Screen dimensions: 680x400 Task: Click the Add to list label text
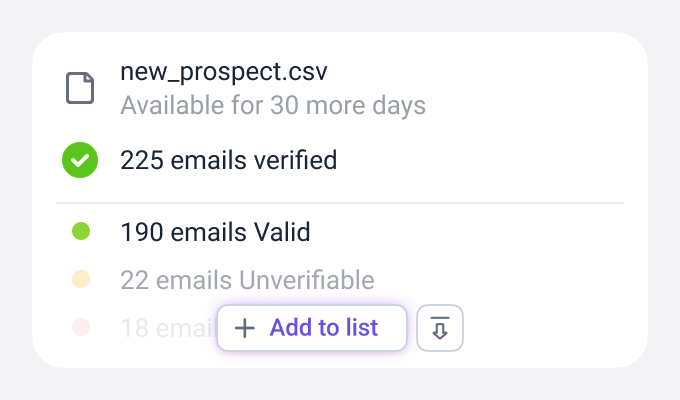(323, 328)
